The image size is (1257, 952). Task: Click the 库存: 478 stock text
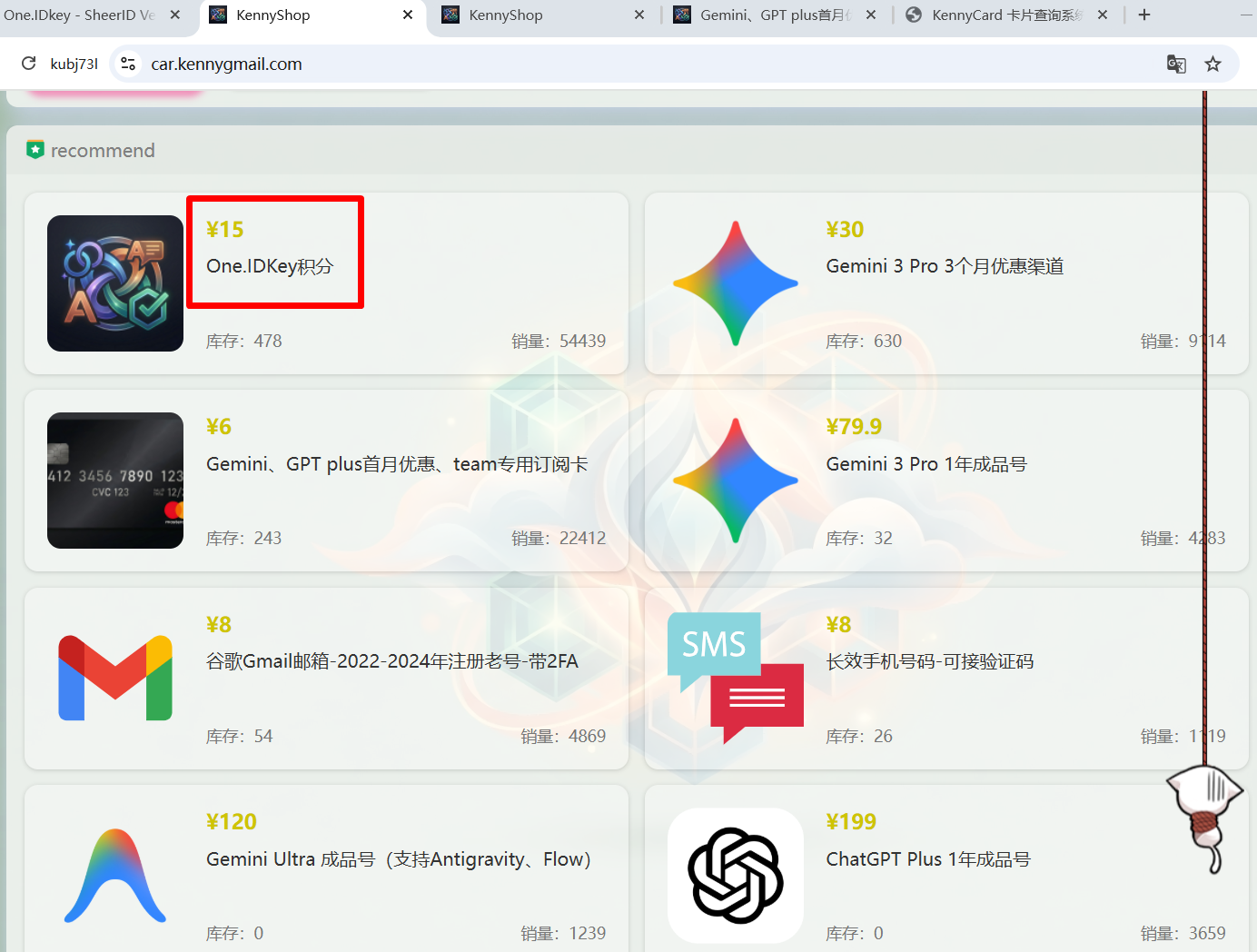pyautogui.click(x=244, y=342)
